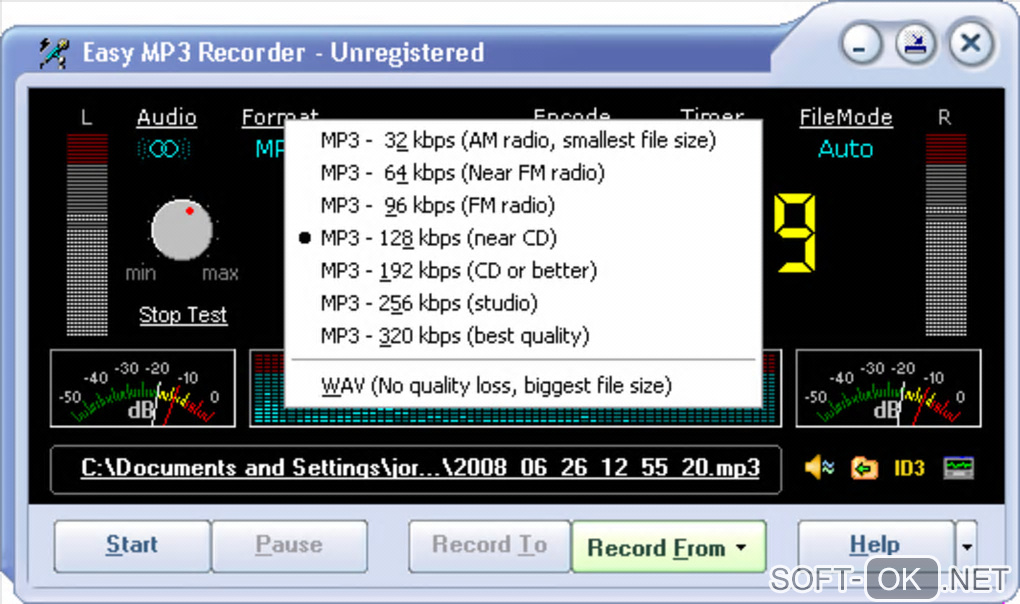Click the FileMode label link
Image resolution: width=1020 pixels, height=604 pixels.
846,118
